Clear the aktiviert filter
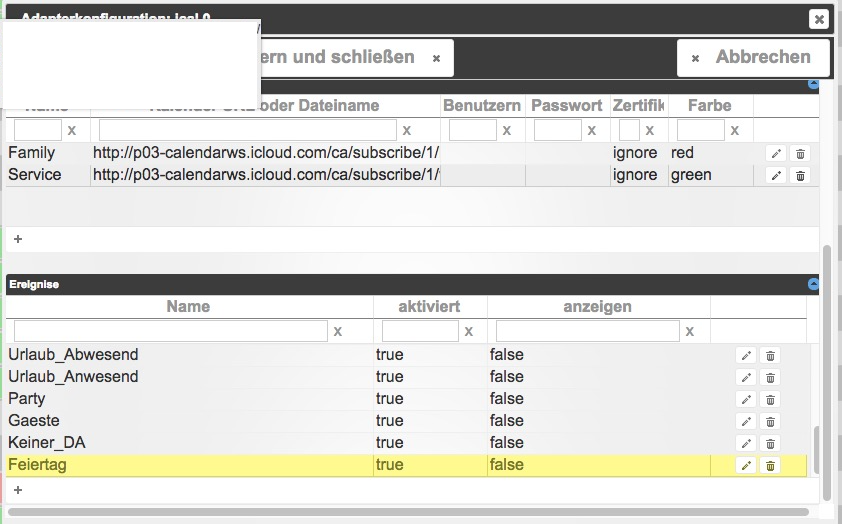This screenshot has width=842, height=524. (x=468, y=332)
